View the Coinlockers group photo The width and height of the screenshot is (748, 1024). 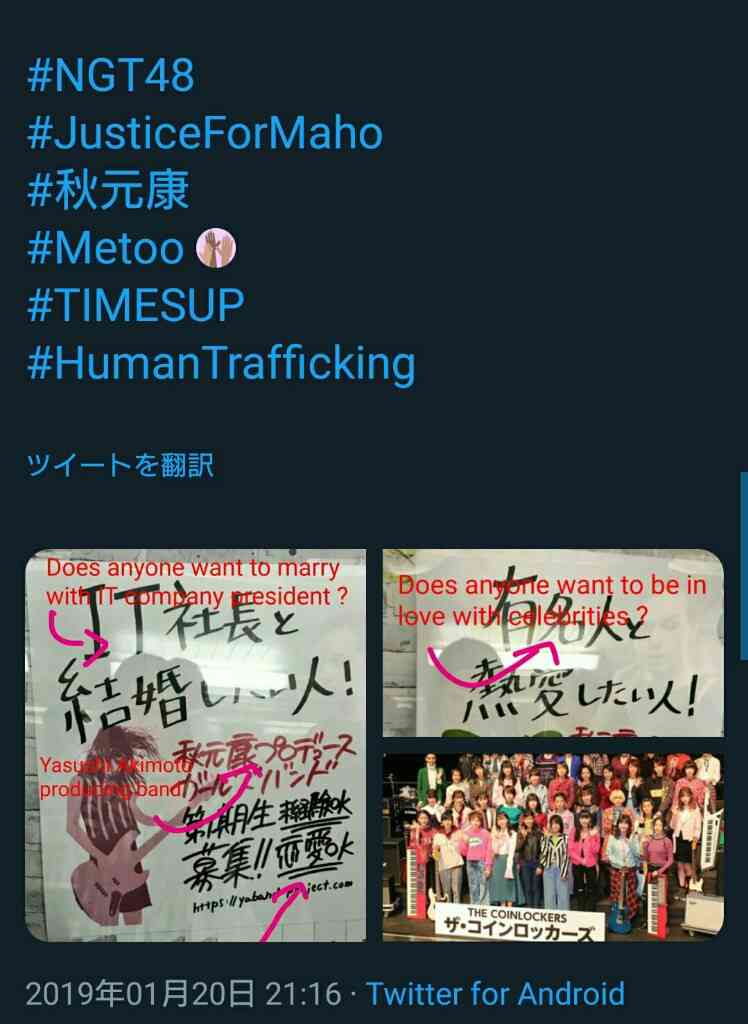coord(553,847)
